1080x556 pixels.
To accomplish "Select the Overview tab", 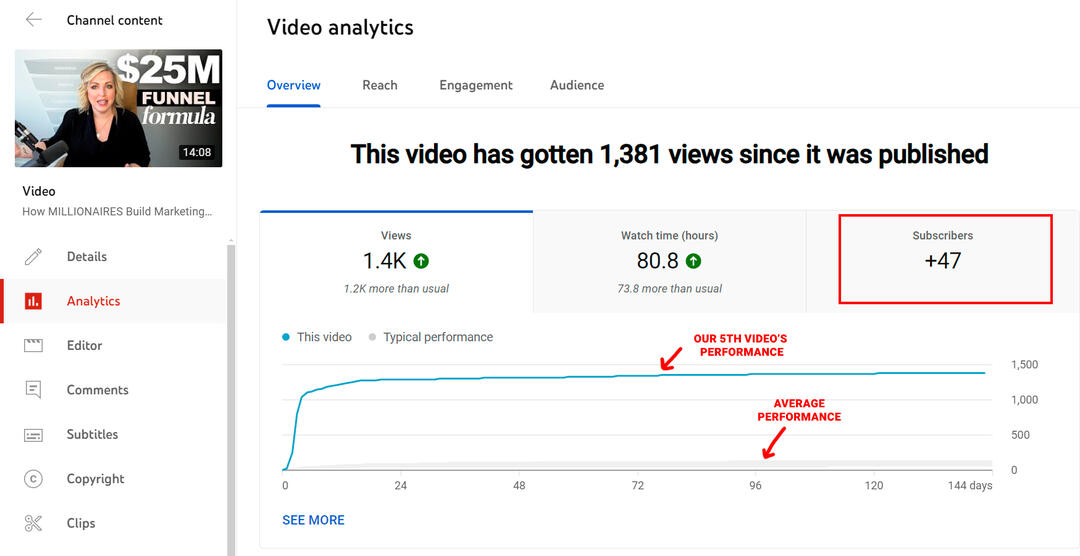I will tap(294, 85).
